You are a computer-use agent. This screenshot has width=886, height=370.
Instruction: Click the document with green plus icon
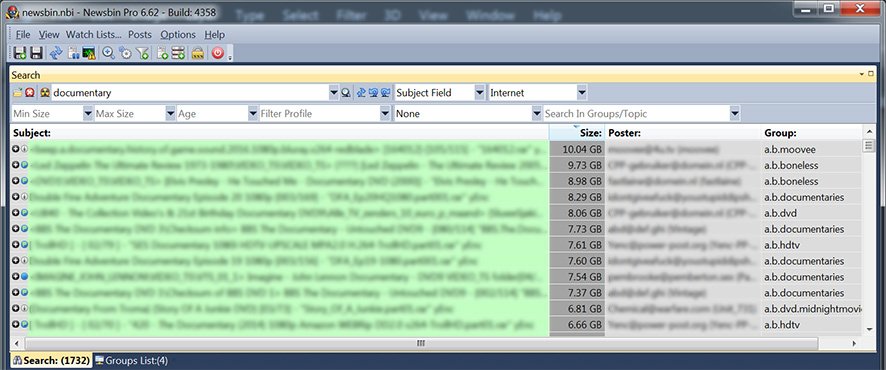coord(162,53)
